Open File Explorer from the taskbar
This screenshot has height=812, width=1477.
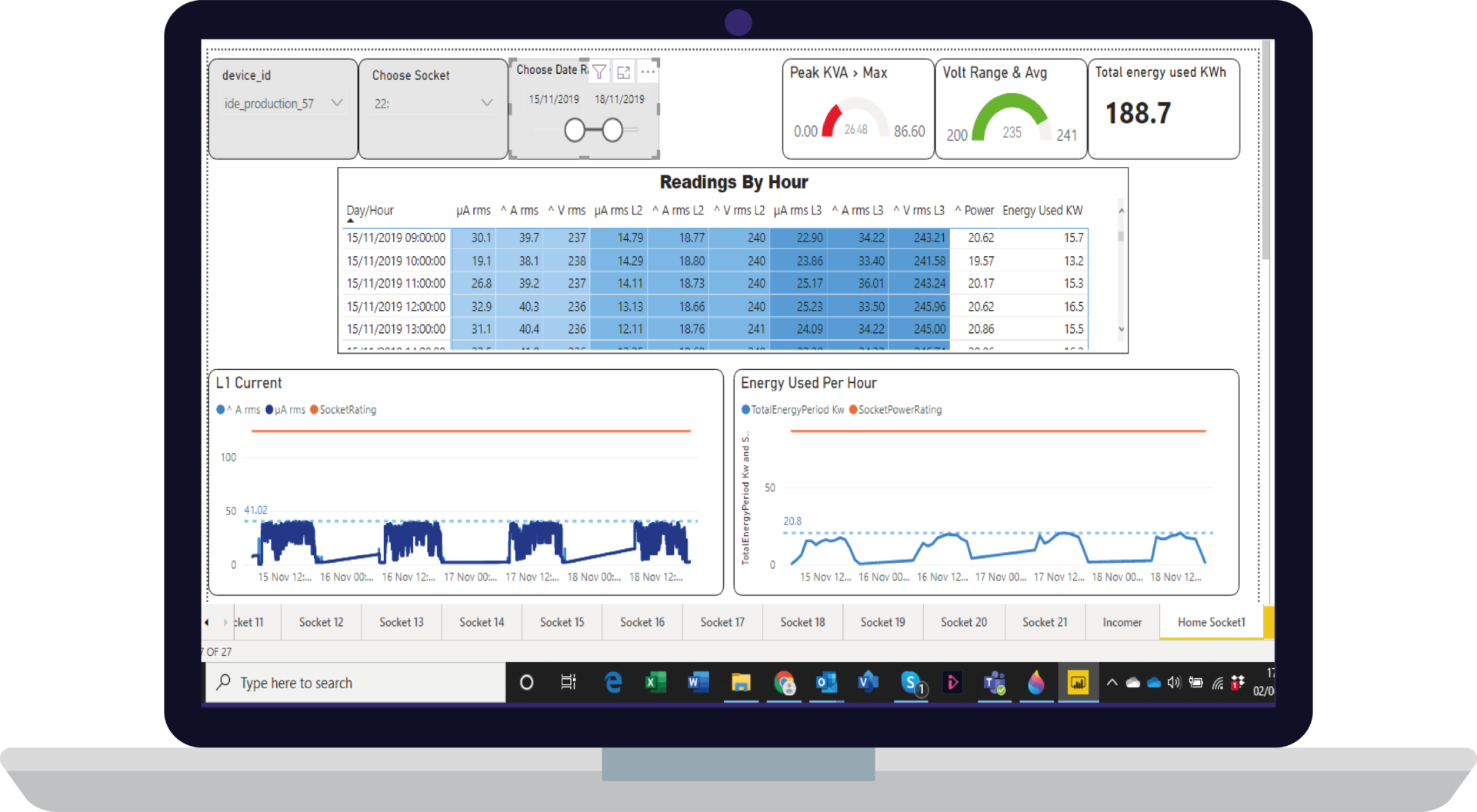[x=741, y=682]
